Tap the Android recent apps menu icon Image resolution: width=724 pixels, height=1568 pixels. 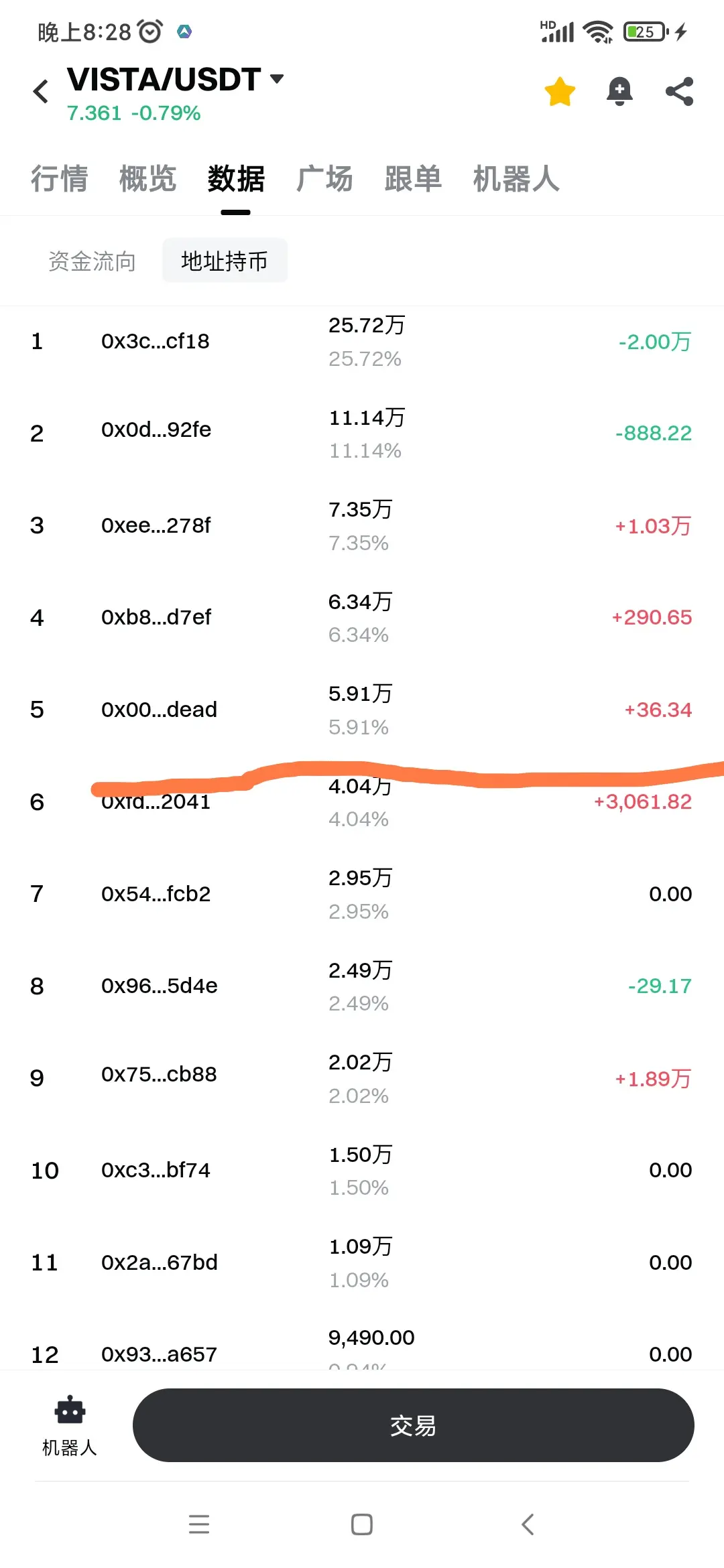point(199,1524)
